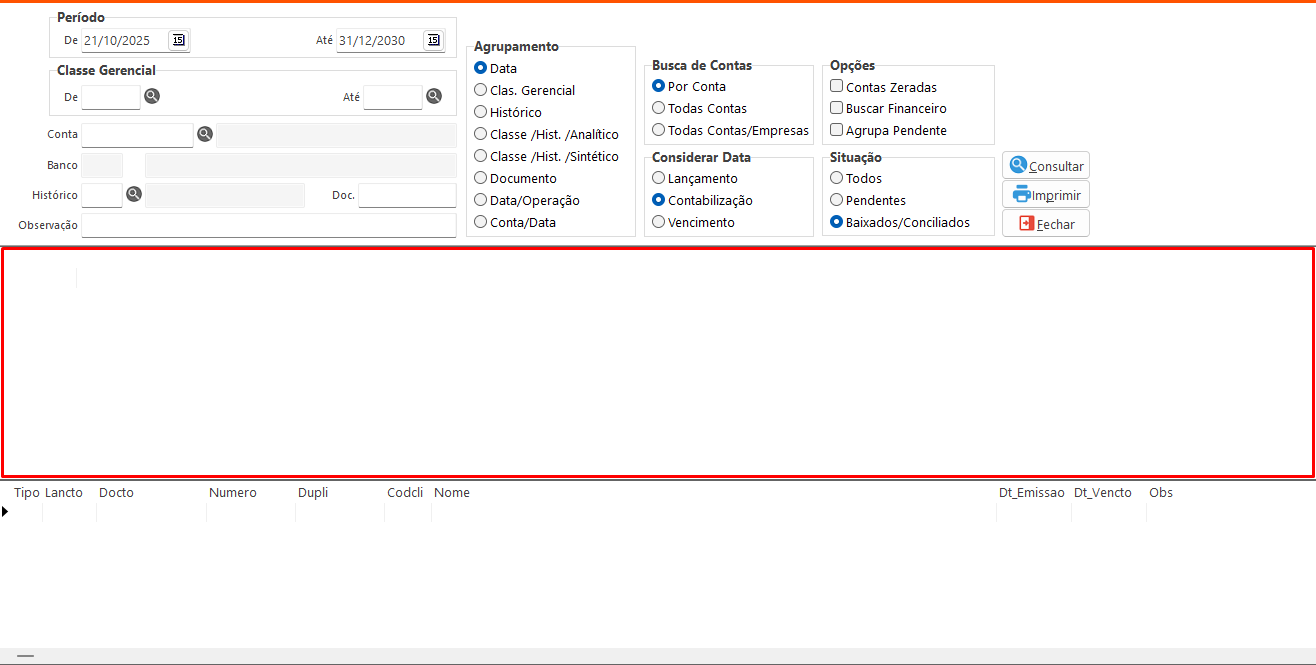This screenshot has width=1316, height=665.
Task: Check the Buscar Financeiro option
Action: click(x=837, y=108)
